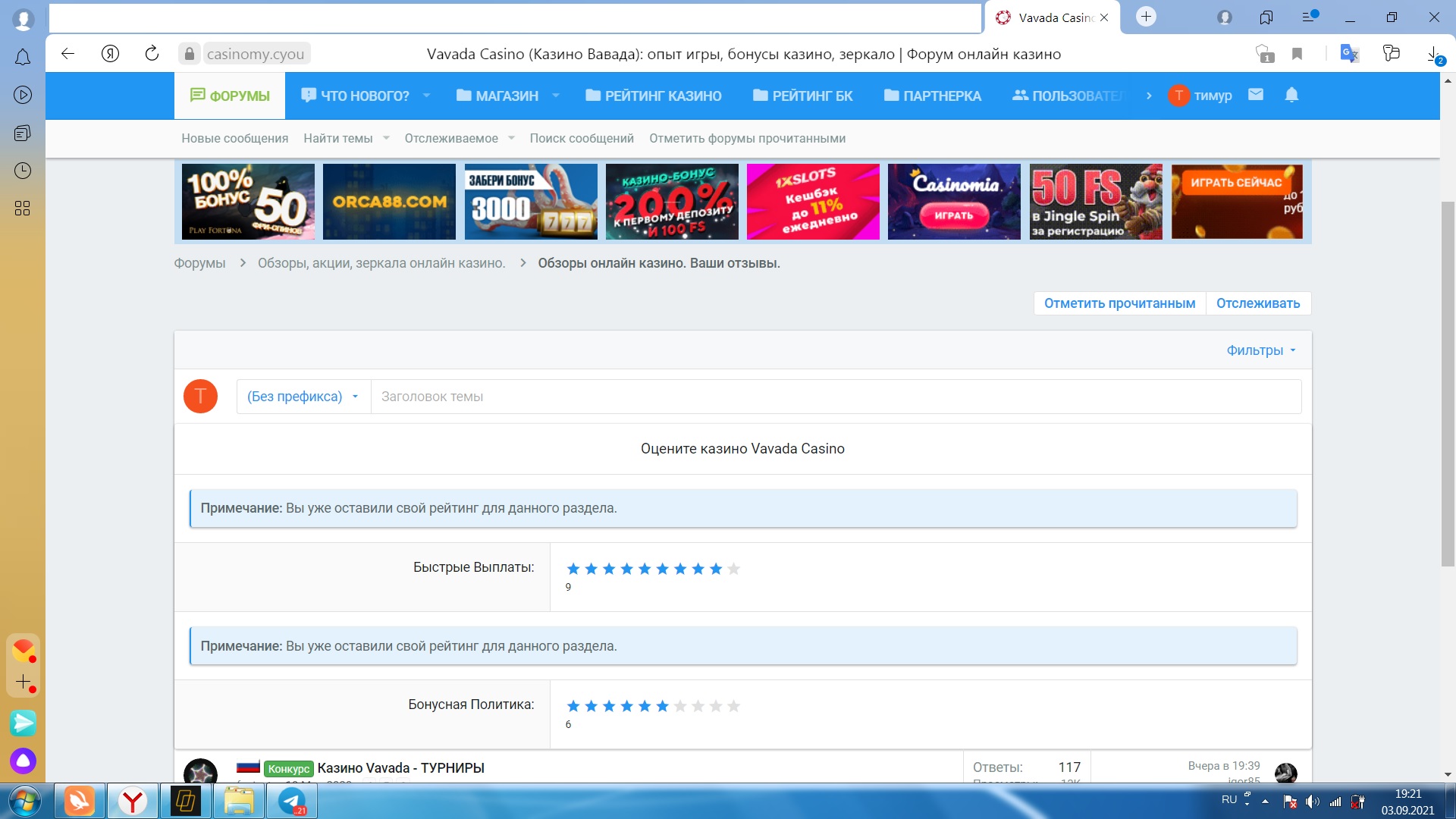Click the first star for Бонусная Политика
Viewport: 1456px width, 819px height.
573,706
